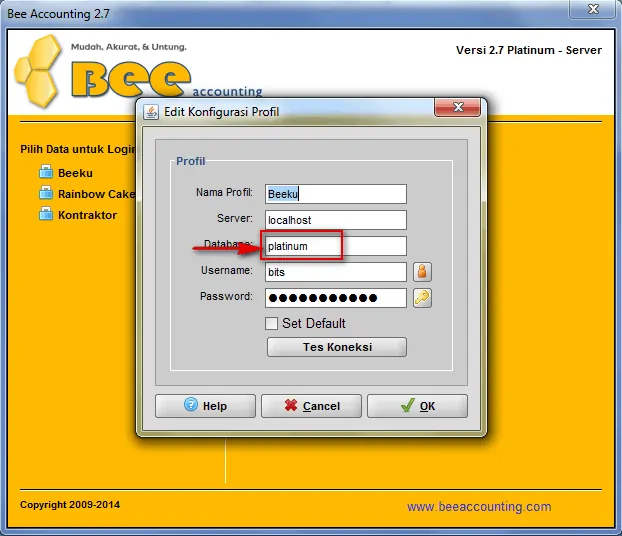The height and width of the screenshot is (536, 622).
Task: Open the www.beeaccounting.com link
Action: tap(479, 507)
